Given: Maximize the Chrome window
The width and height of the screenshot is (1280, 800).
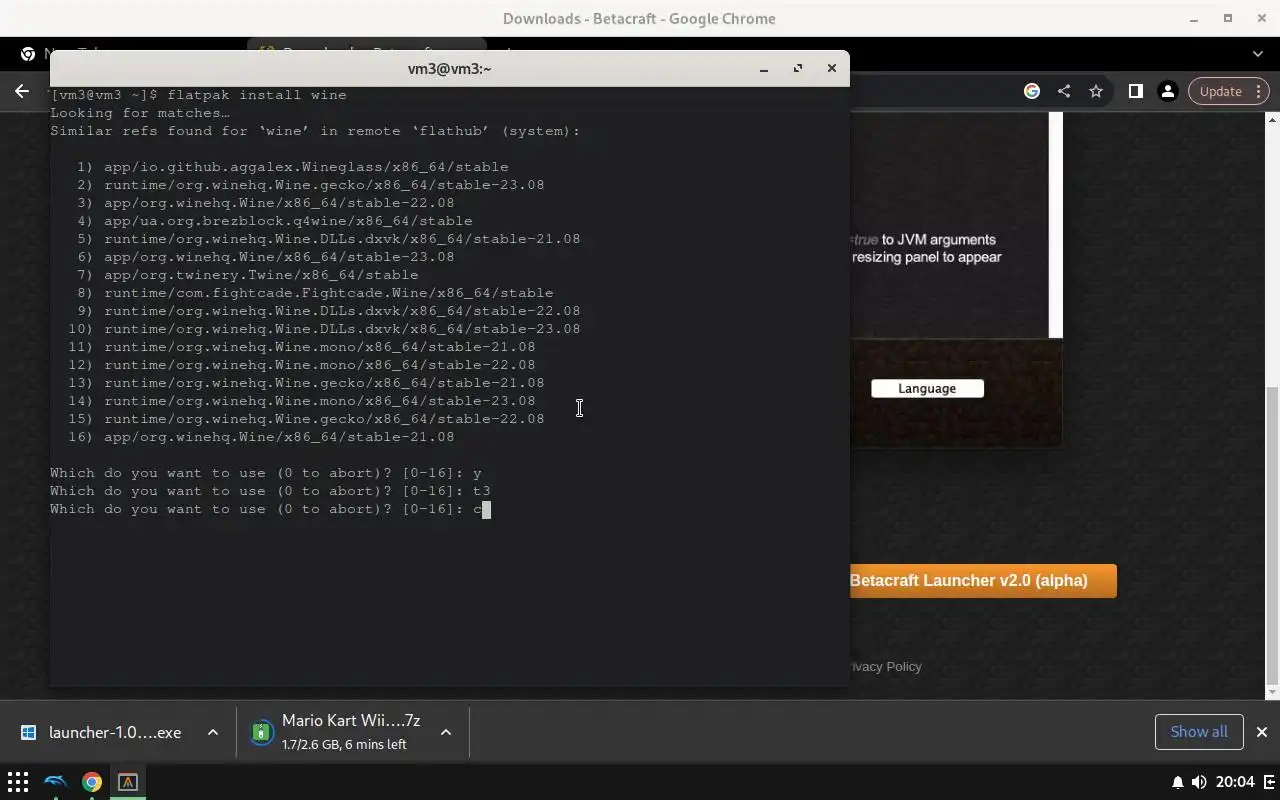Looking at the screenshot, I should [x=1228, y=18].
